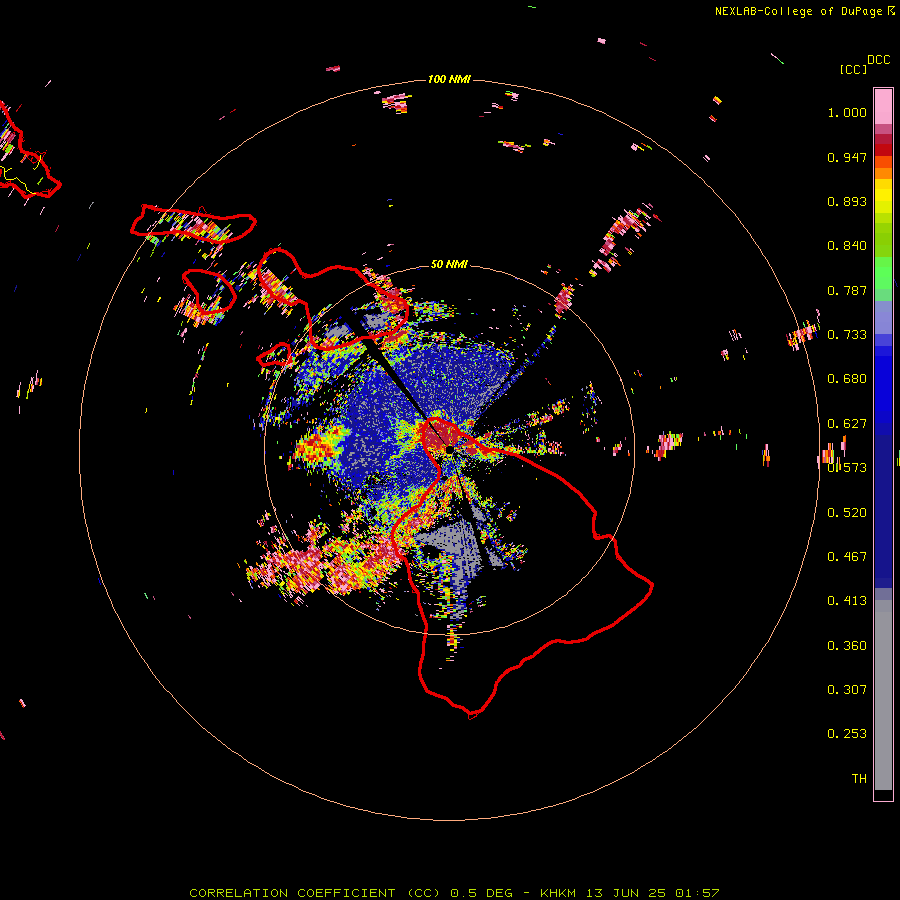Click the gray segment of the color bar
This screenshot has width=900, height=900.
point(883,695)
